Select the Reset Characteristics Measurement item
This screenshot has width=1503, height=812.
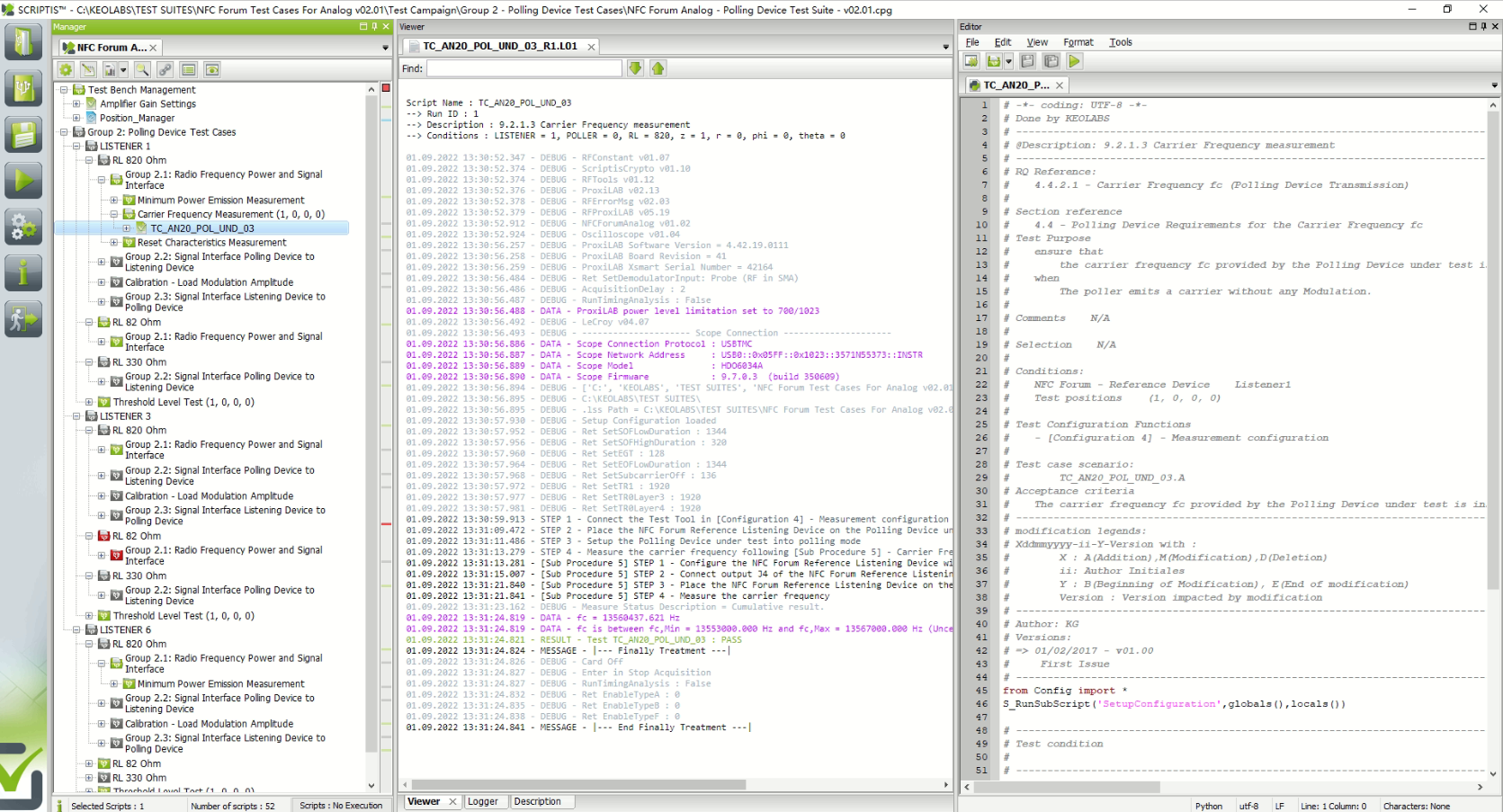(211, 243)
